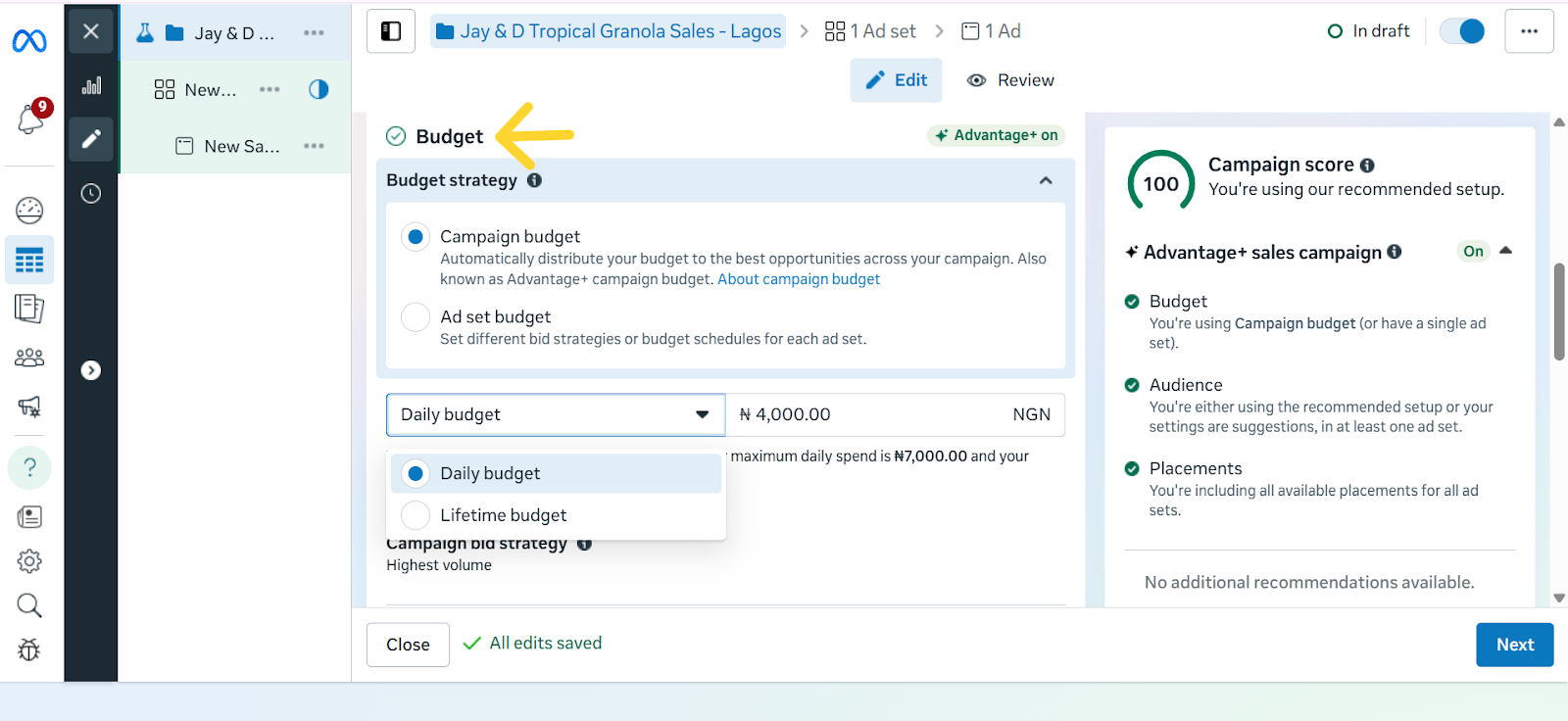Open the Help question mark icon

coord(29,467)
